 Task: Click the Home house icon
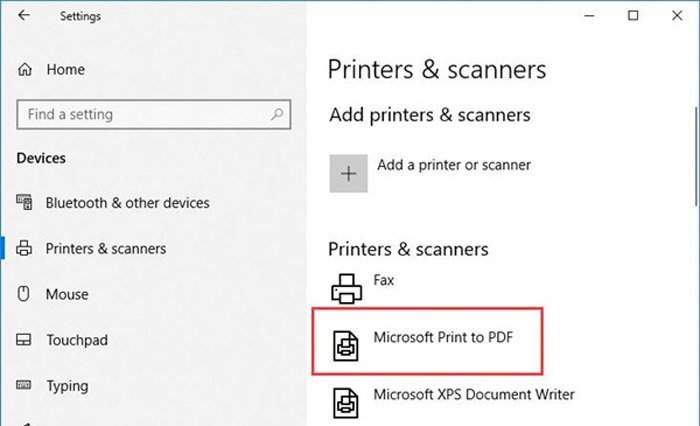[25, 69]
